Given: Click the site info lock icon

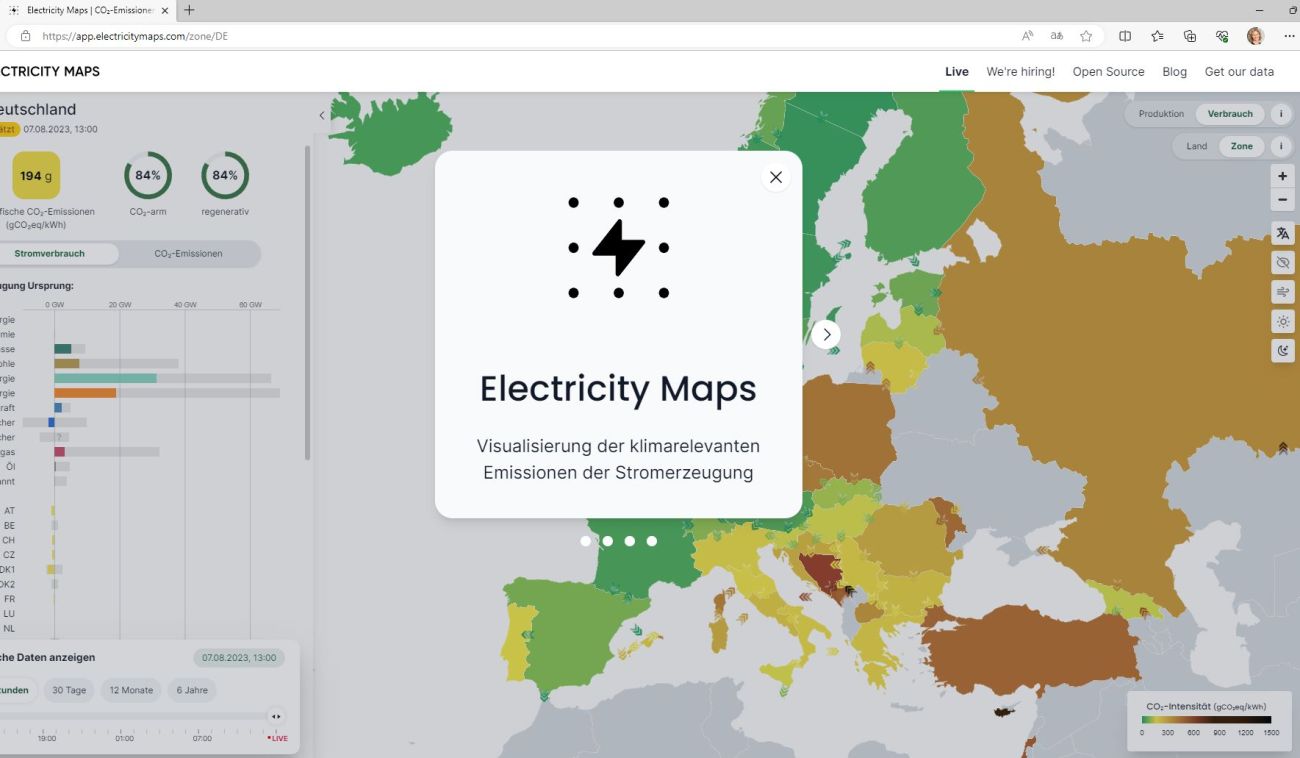Looking at the screenshot, I should click(26, 36).
